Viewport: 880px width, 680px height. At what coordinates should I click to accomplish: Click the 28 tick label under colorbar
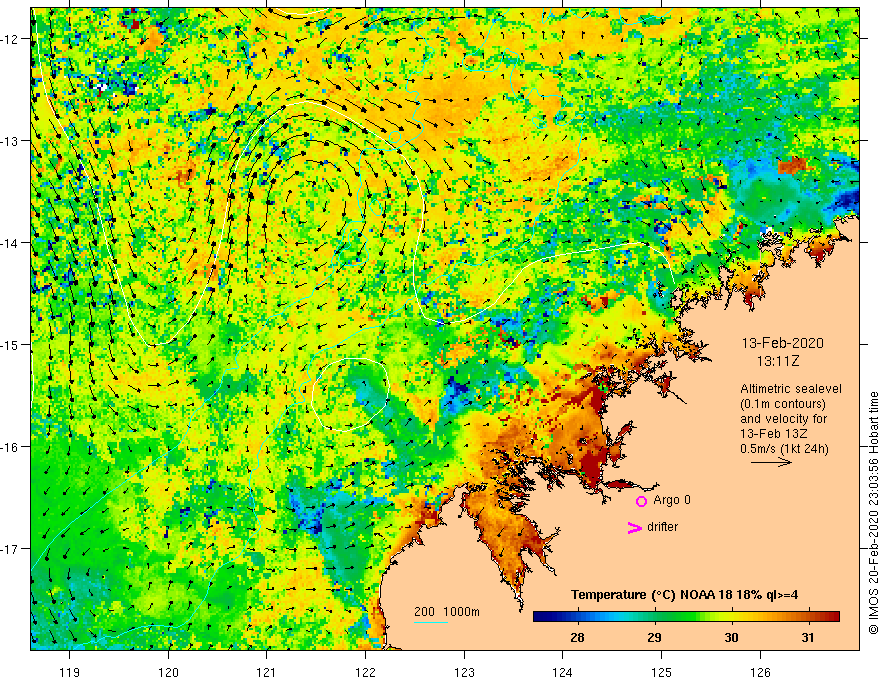point(577,637)
